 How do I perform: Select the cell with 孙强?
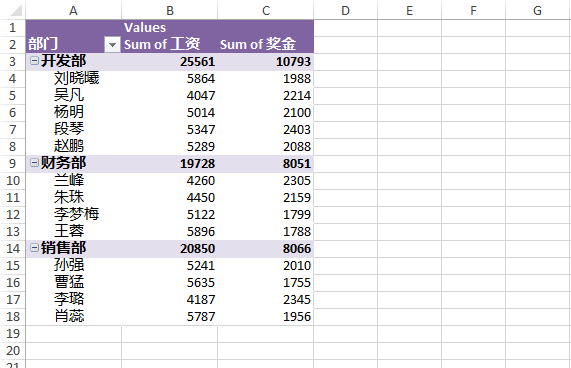click(x=74, y=265)
